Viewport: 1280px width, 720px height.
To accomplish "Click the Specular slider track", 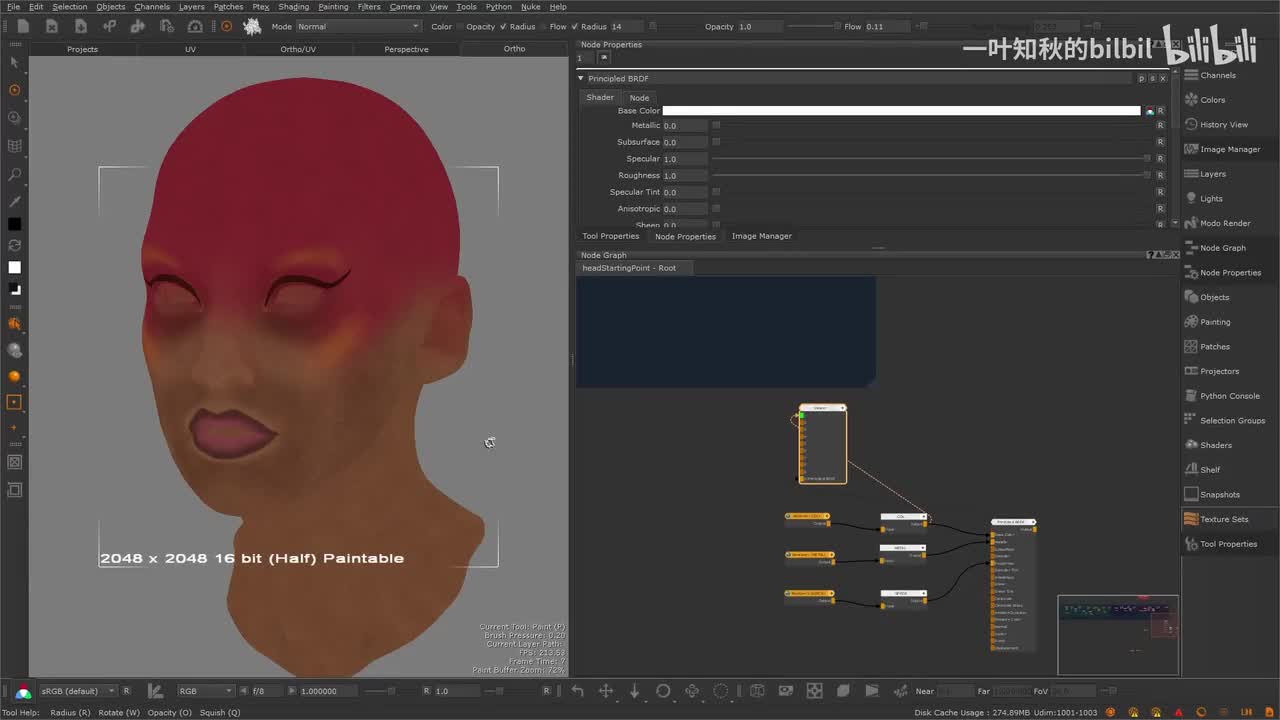I will (928, 159).
